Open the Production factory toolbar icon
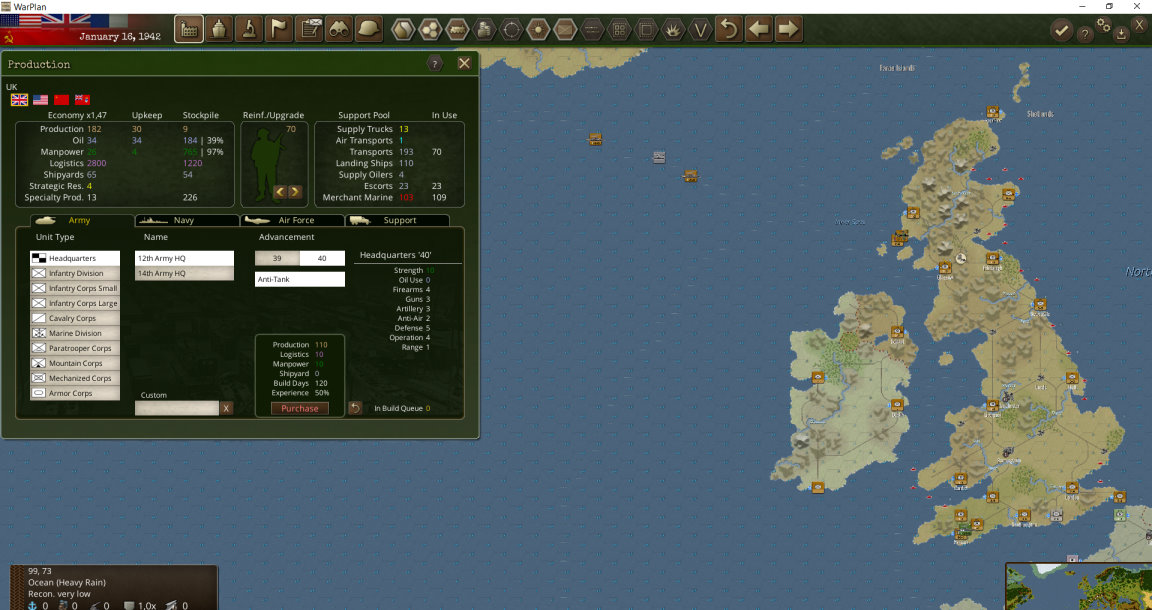This screenshot has height=610, width=1152. point(189,29)
